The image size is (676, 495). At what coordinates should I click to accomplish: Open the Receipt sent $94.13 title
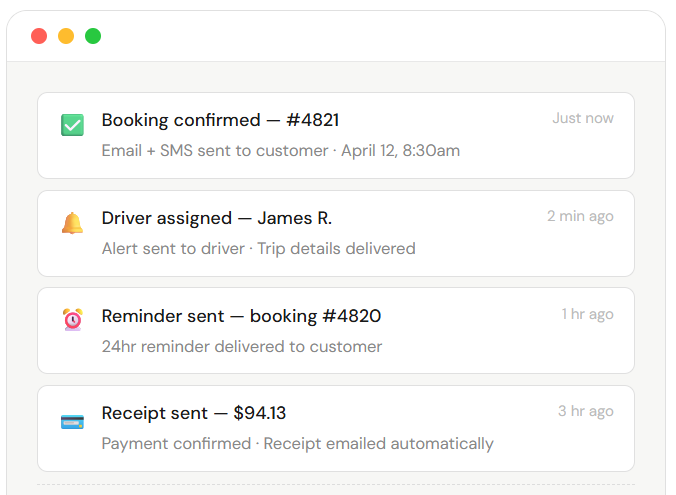(194, 413)
